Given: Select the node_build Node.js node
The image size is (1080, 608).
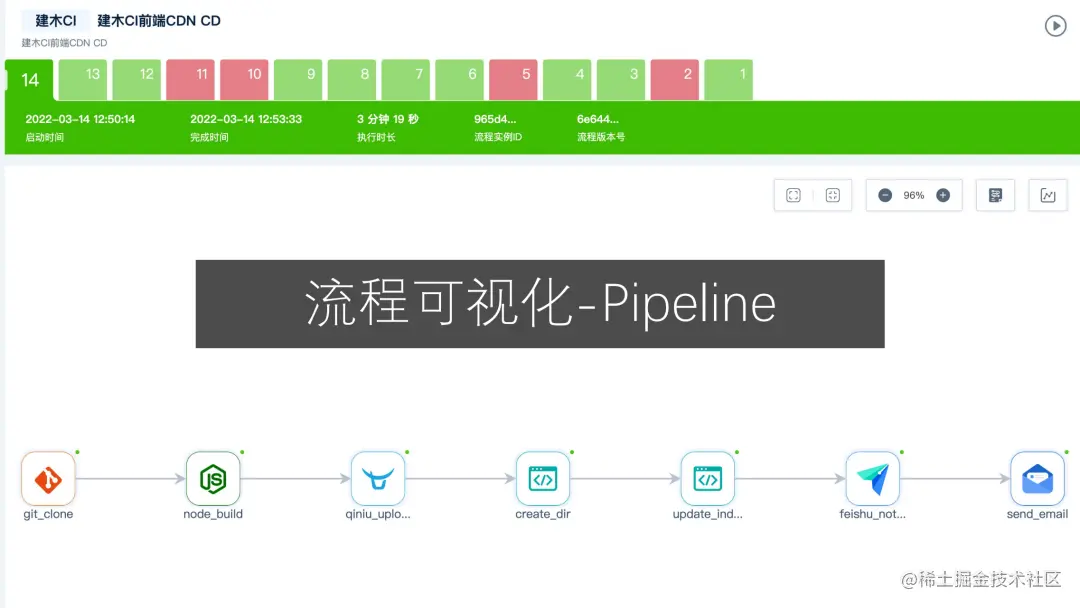Looking at the screenshot, I should click(x=213, y=479).
